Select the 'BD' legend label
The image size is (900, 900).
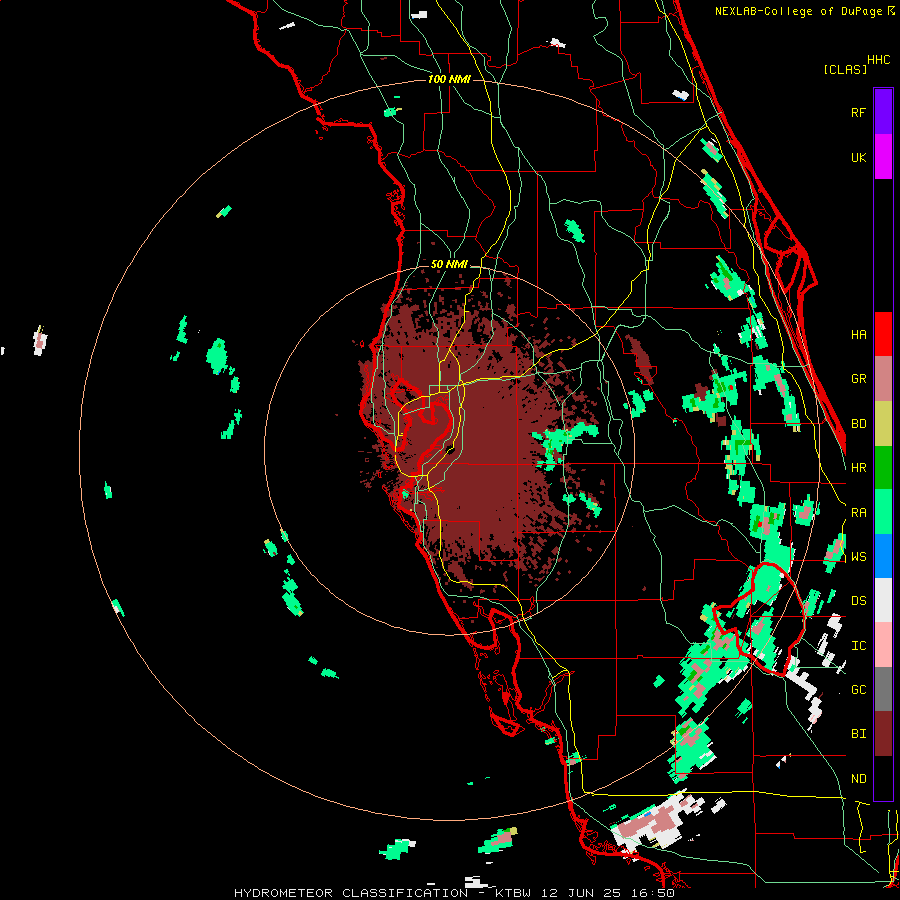858,424
